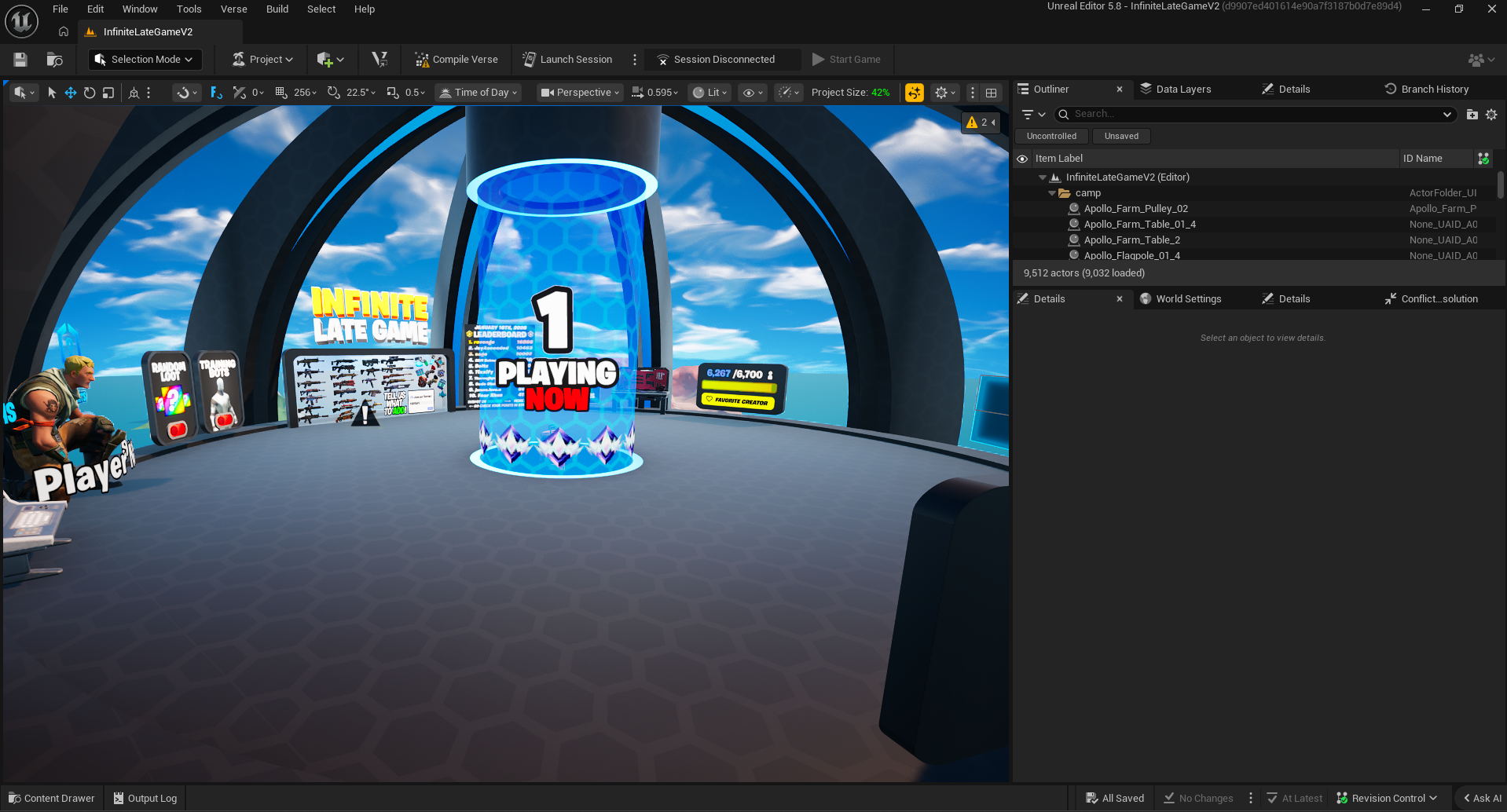1507x812 pixels.
Task: Open the viewport Show (eye) dropdown
Action: tap(753, 93)
